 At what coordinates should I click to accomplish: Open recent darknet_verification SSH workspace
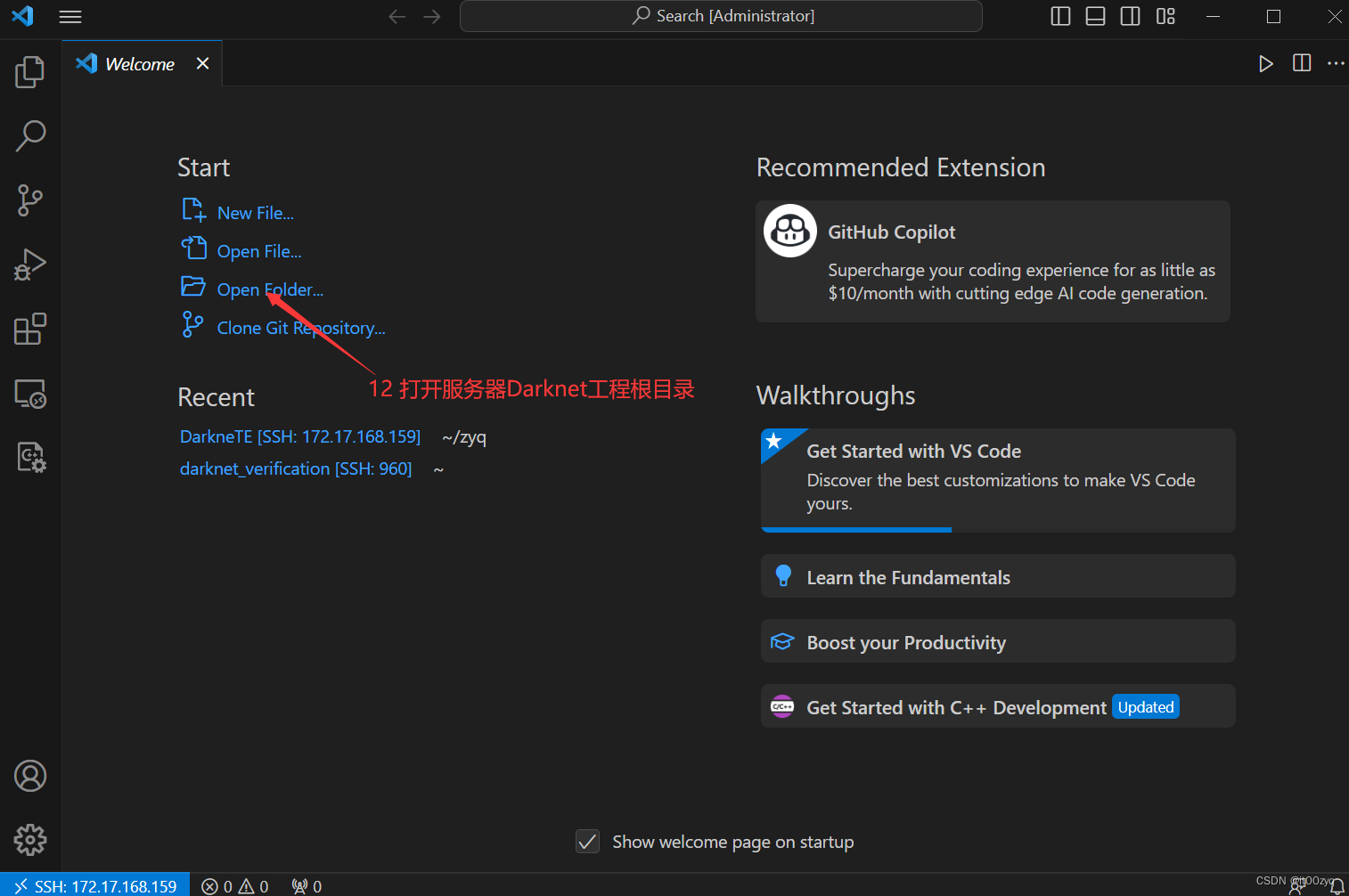(296, 468)
